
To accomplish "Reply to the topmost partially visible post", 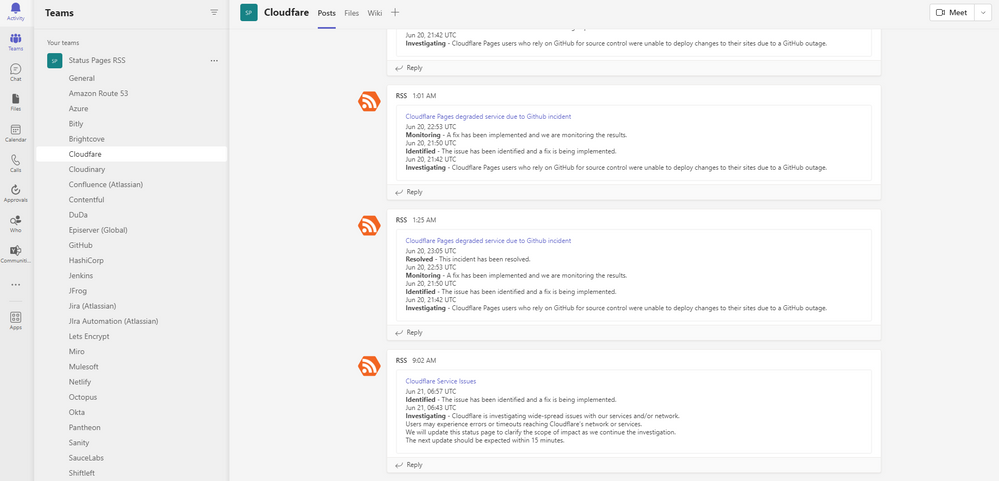I will (408, 68).
